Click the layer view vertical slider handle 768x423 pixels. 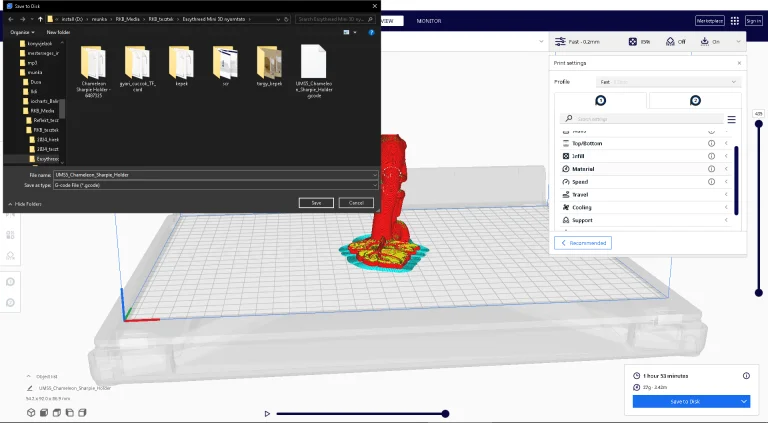[x=758, y=125]
